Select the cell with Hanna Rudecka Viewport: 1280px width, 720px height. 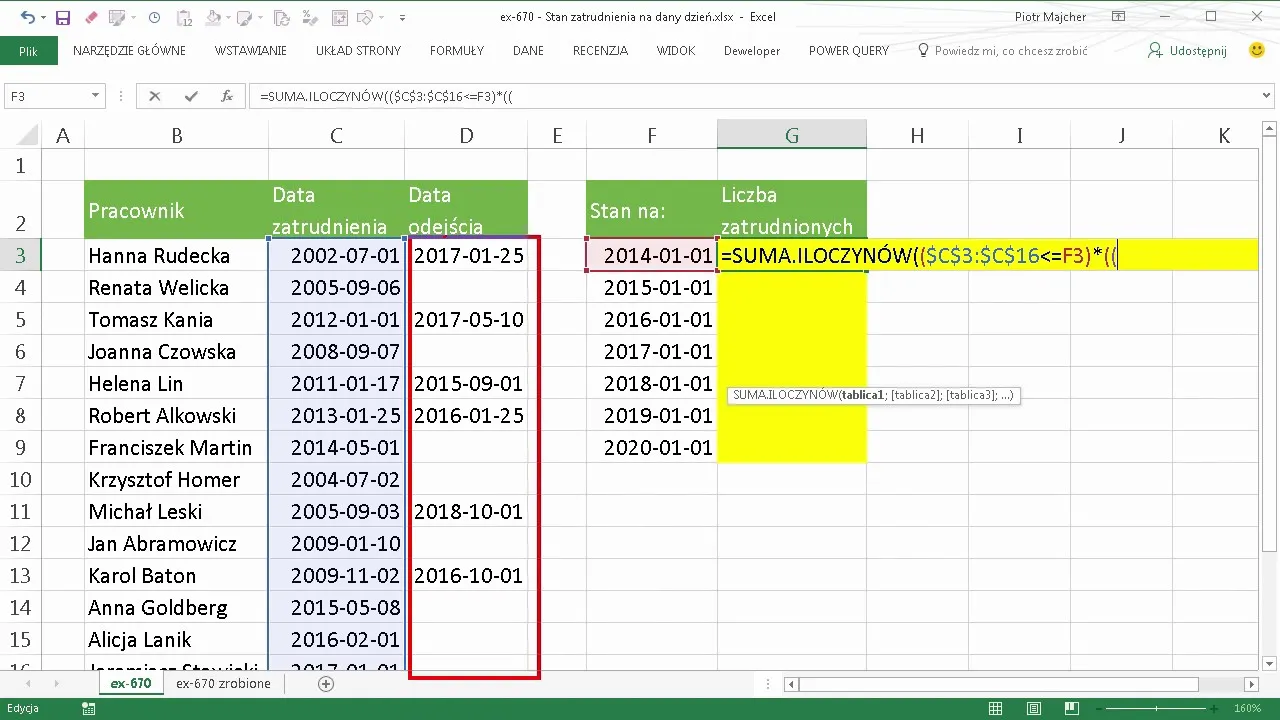pos(177,256)
